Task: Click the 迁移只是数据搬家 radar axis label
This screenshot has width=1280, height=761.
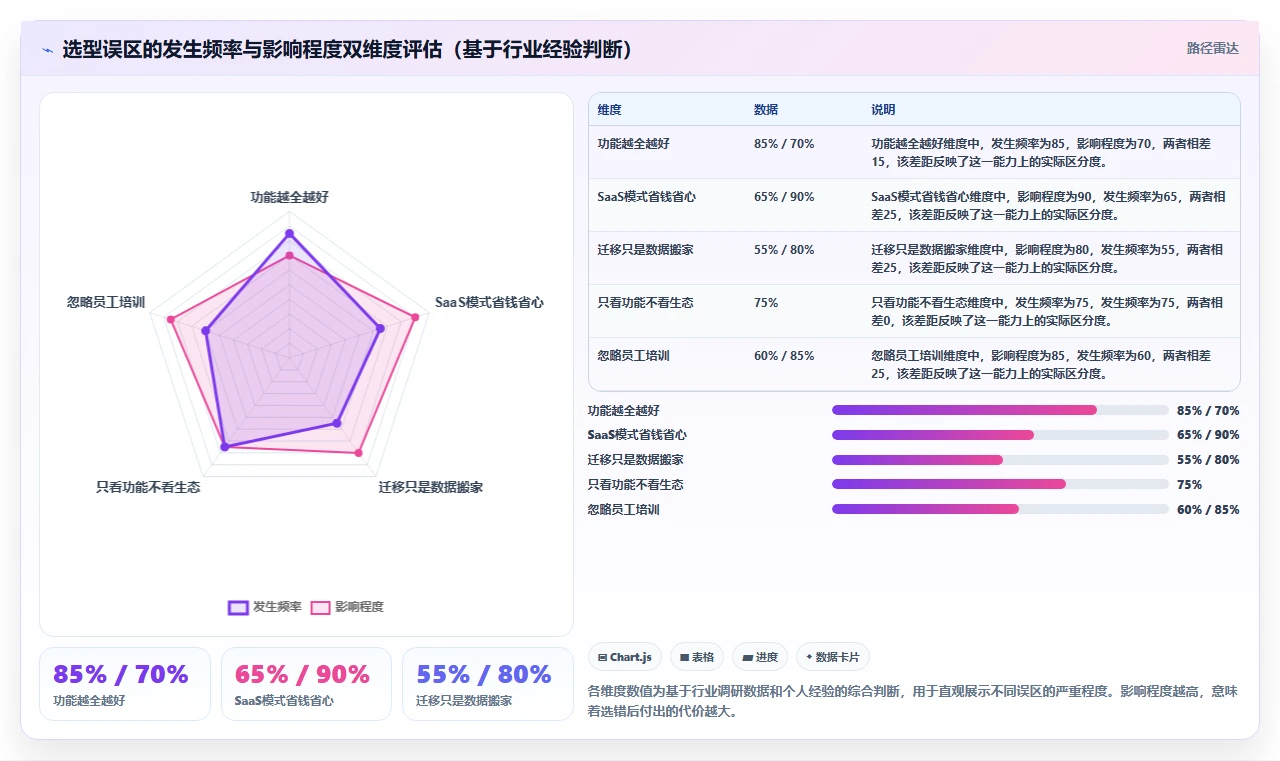Action: (430, 487)
